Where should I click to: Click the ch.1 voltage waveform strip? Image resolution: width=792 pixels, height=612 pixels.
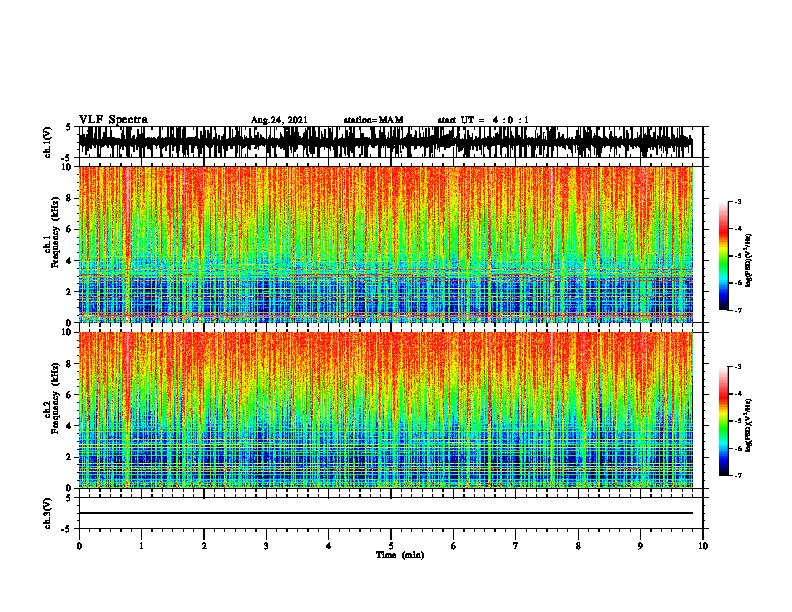click(x=385, y=142)
